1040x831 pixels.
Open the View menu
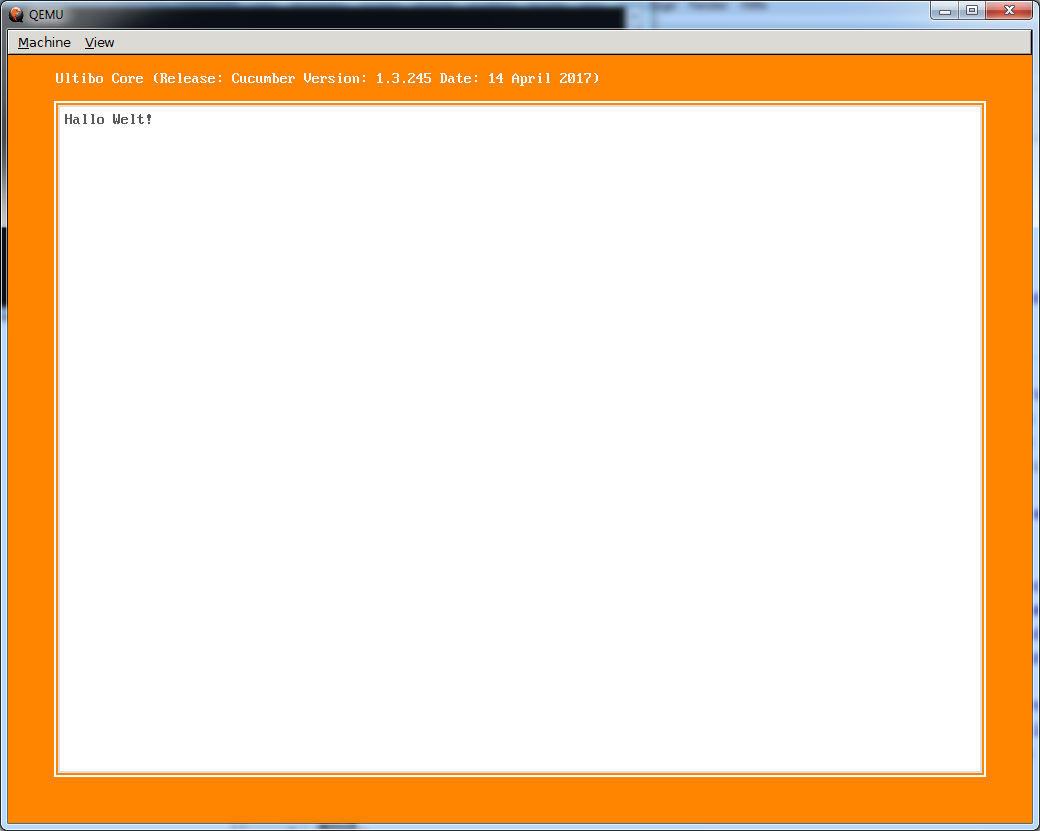coord(99,42)
